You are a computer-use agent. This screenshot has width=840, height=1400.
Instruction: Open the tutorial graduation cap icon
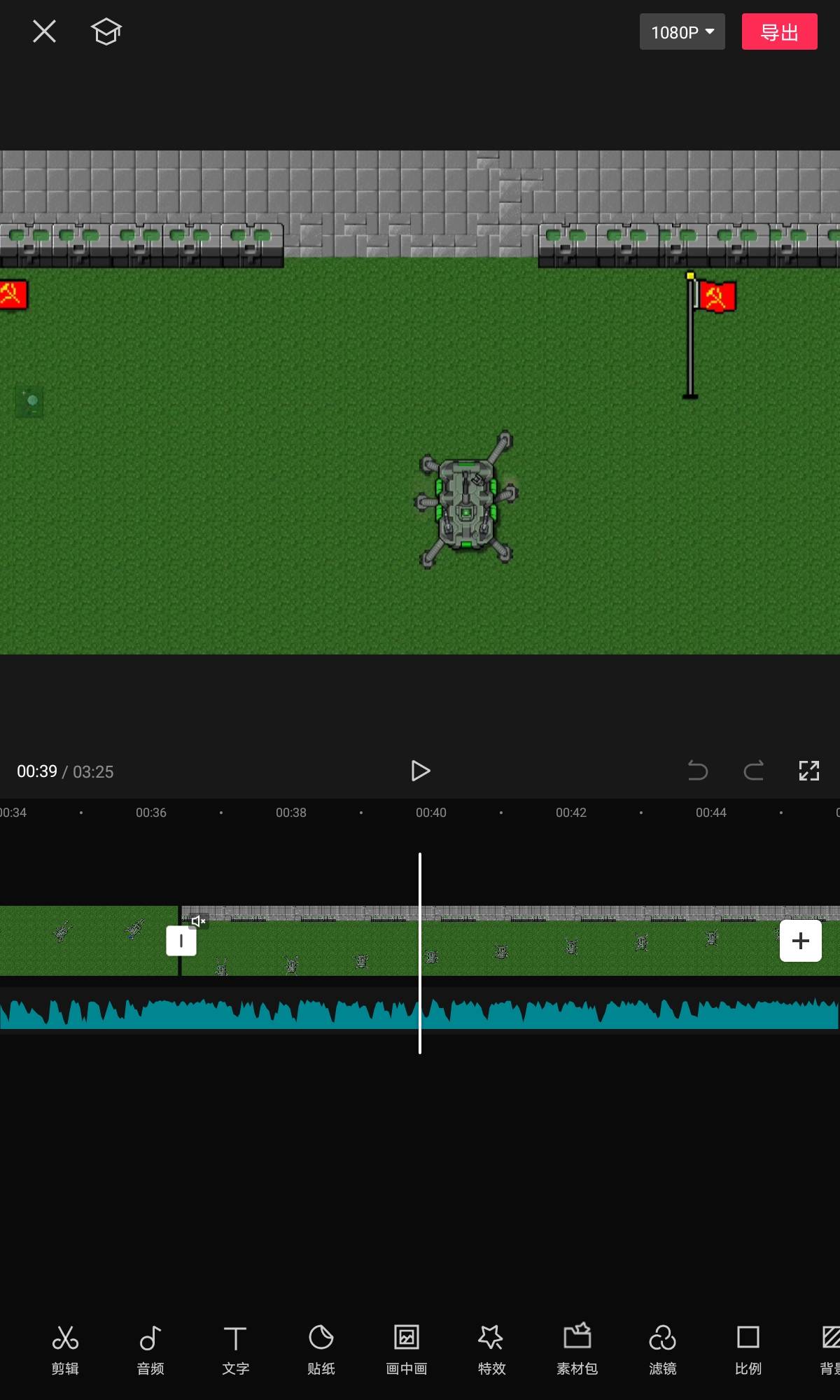[x=106, y=31]
